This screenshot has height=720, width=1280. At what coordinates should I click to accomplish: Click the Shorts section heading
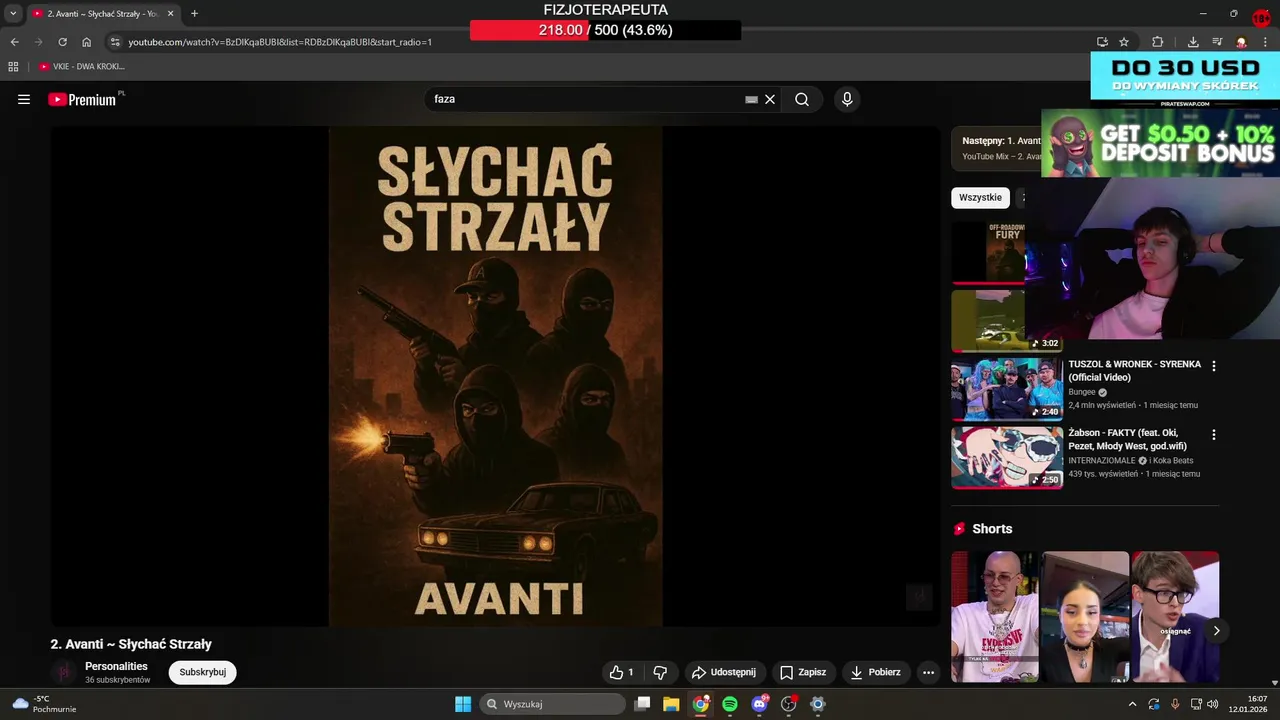click(992, 529)
